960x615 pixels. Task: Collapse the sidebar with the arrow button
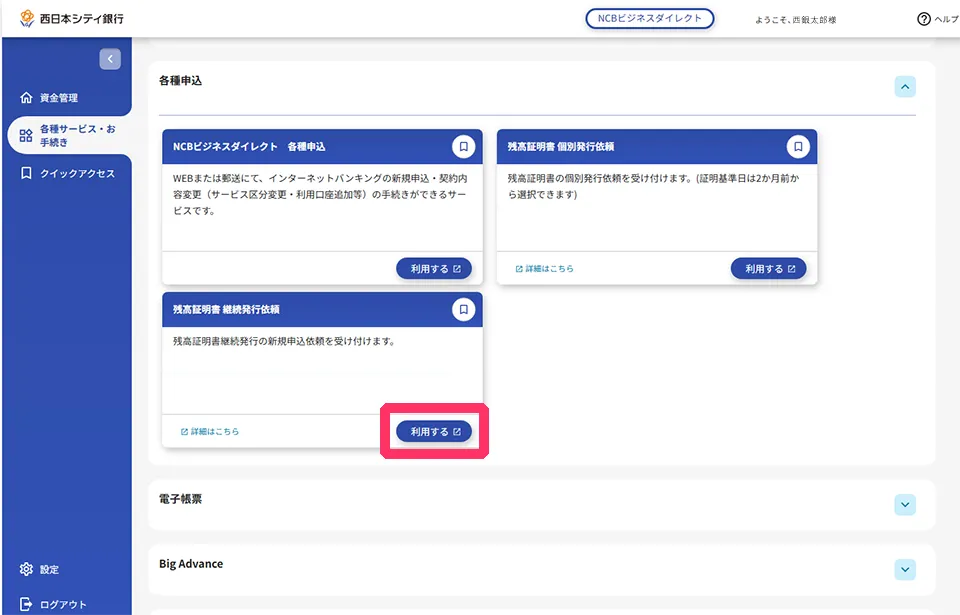pyautogui.click(x=110, y=59)
